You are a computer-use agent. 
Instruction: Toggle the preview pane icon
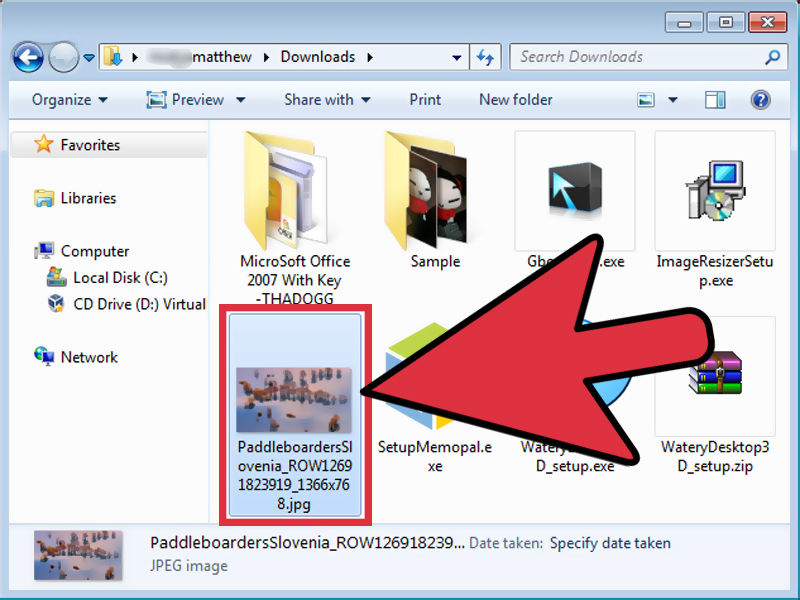tap(715, 100)
